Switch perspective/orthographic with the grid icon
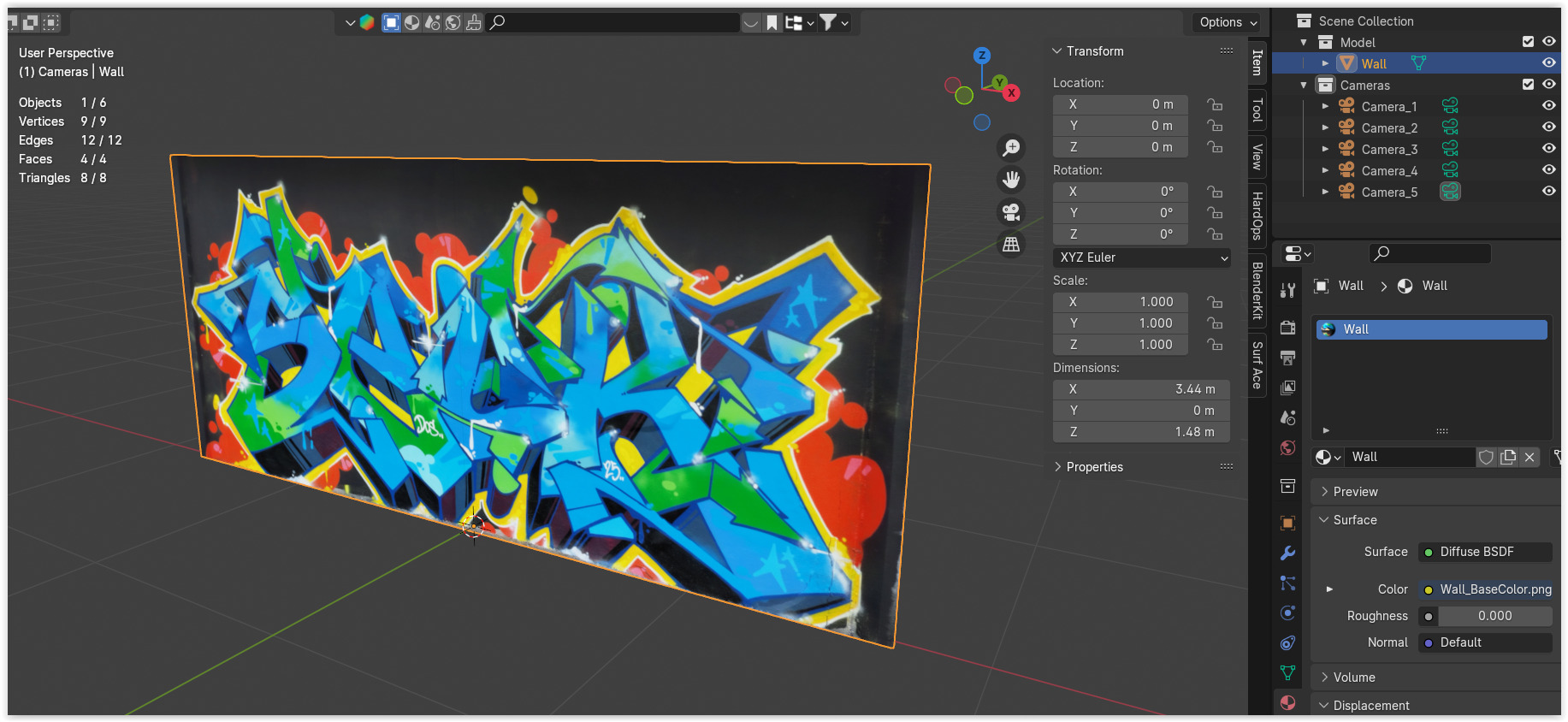Screen dimensions: 1568x722 (x=1011, y=245)
